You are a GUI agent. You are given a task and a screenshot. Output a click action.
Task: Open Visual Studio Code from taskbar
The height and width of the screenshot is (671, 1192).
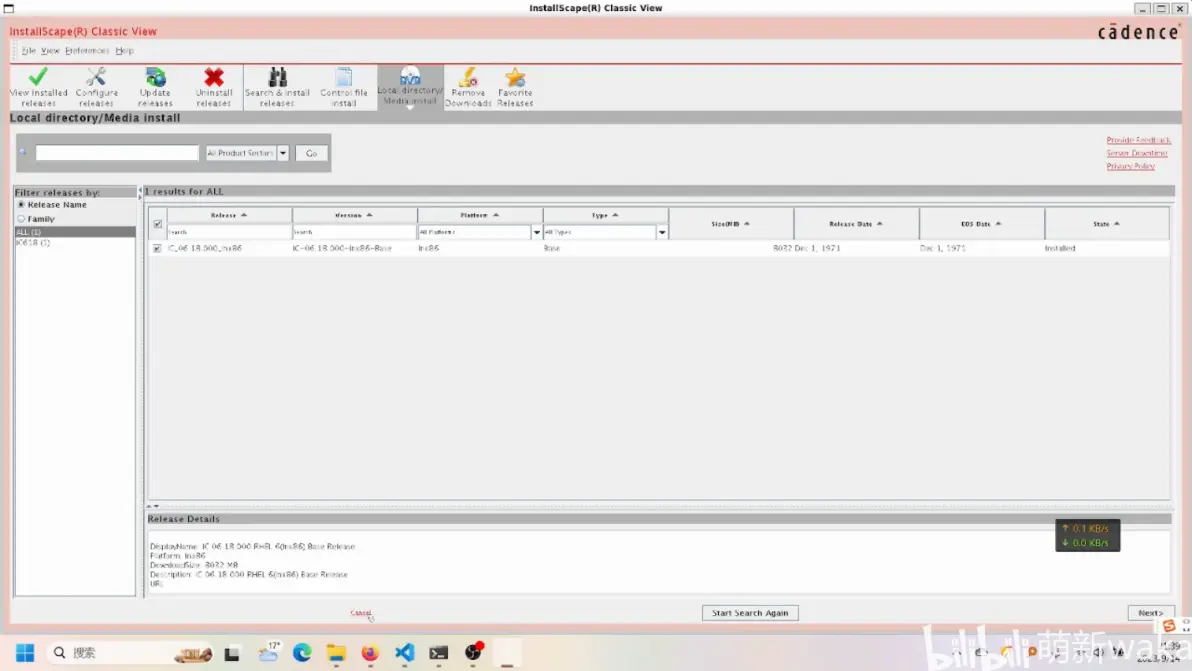(404, 653)
